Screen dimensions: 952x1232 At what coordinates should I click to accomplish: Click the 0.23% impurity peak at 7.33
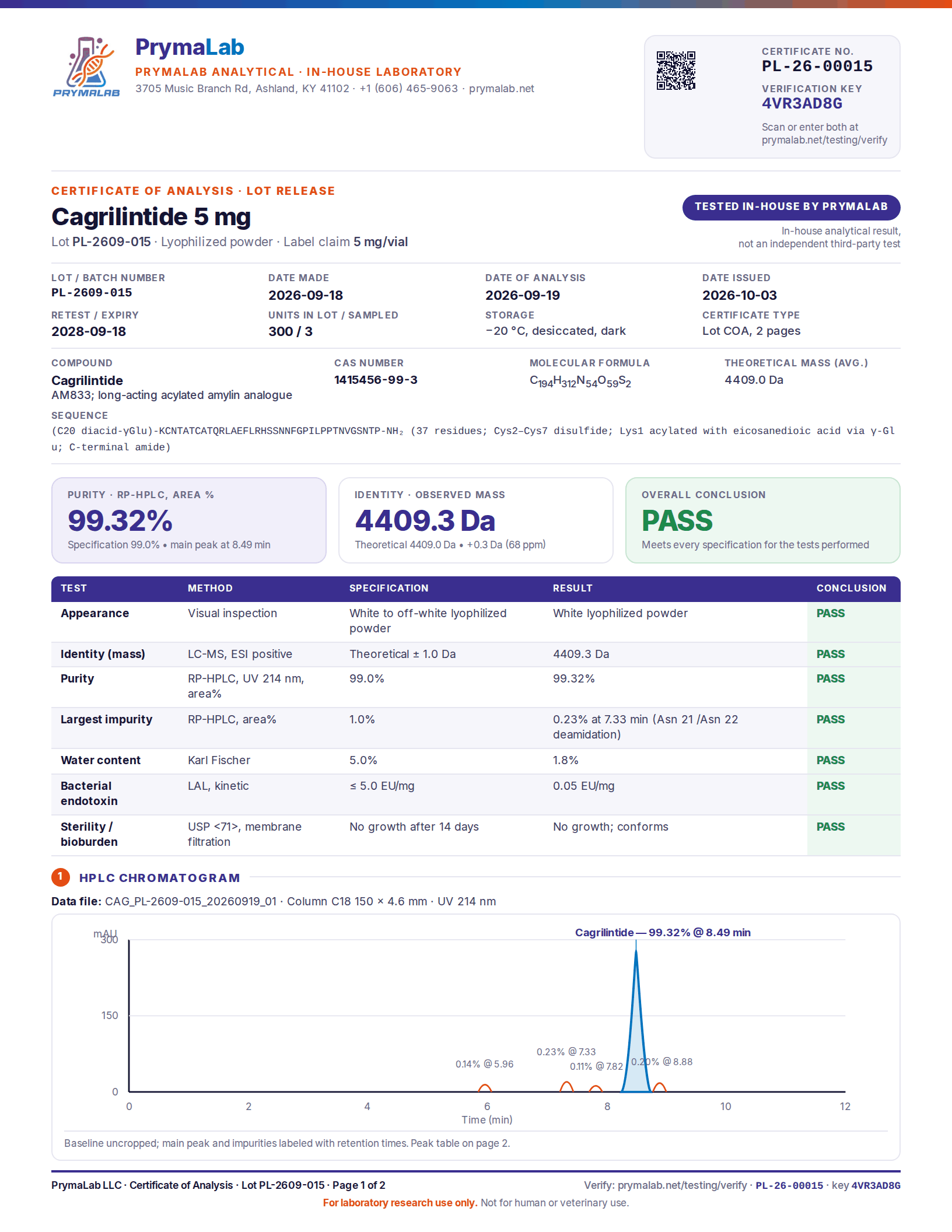[566, 1087]
